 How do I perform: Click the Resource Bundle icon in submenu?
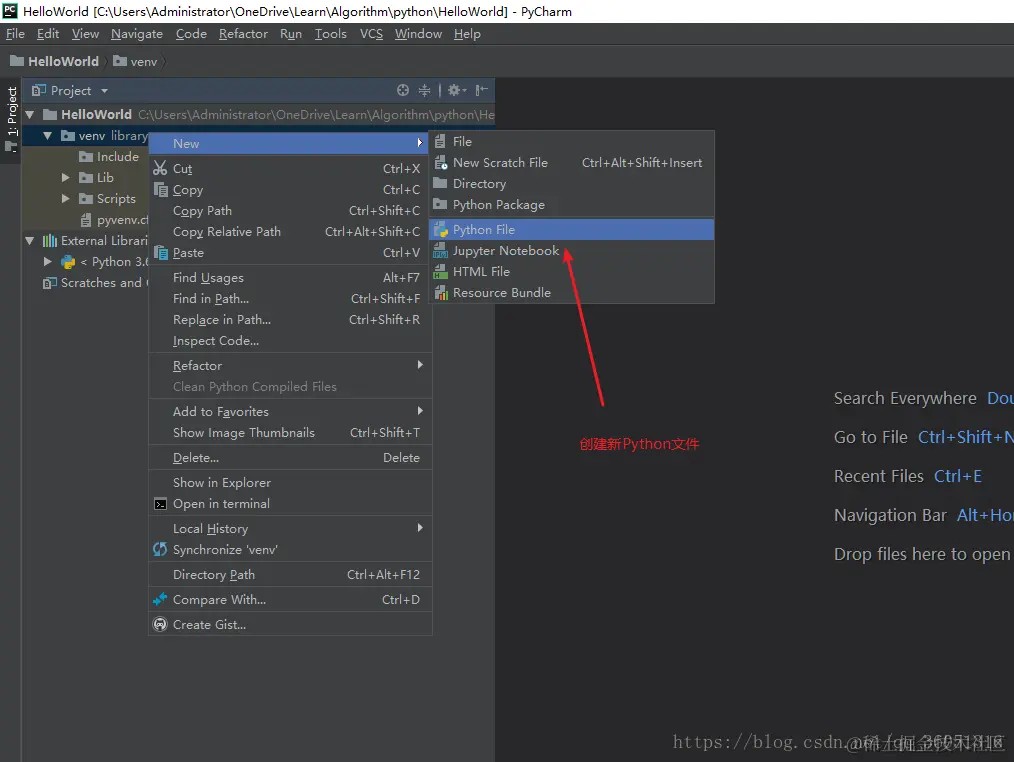(x=440, y=292)
